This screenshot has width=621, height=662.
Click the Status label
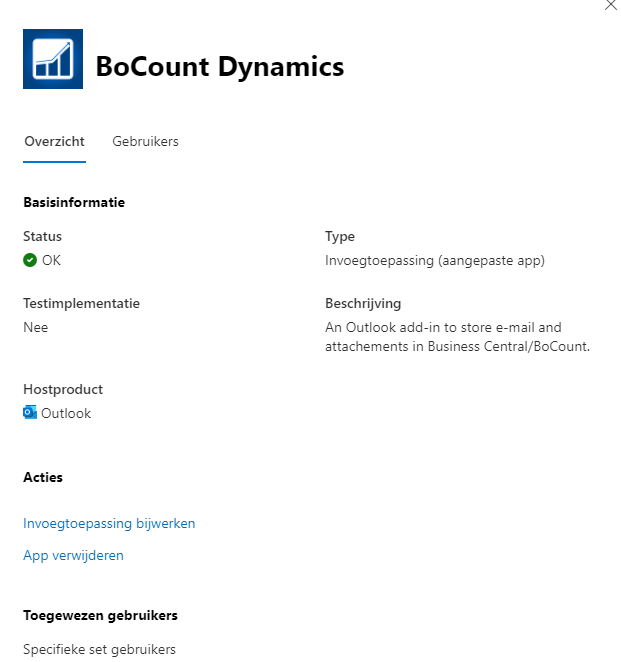42,236
